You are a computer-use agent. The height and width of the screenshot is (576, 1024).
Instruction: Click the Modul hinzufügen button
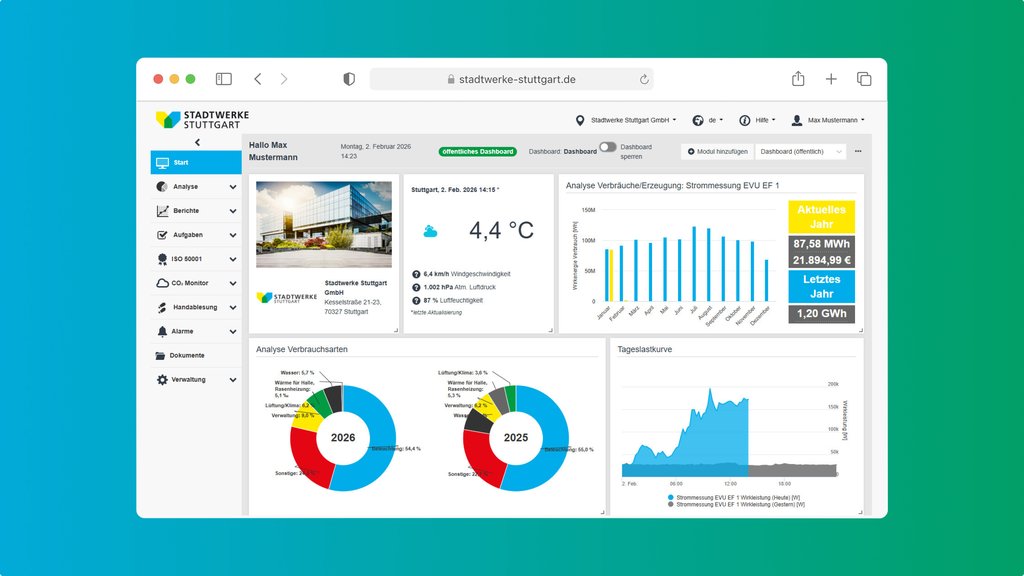[x=718, y=152]
